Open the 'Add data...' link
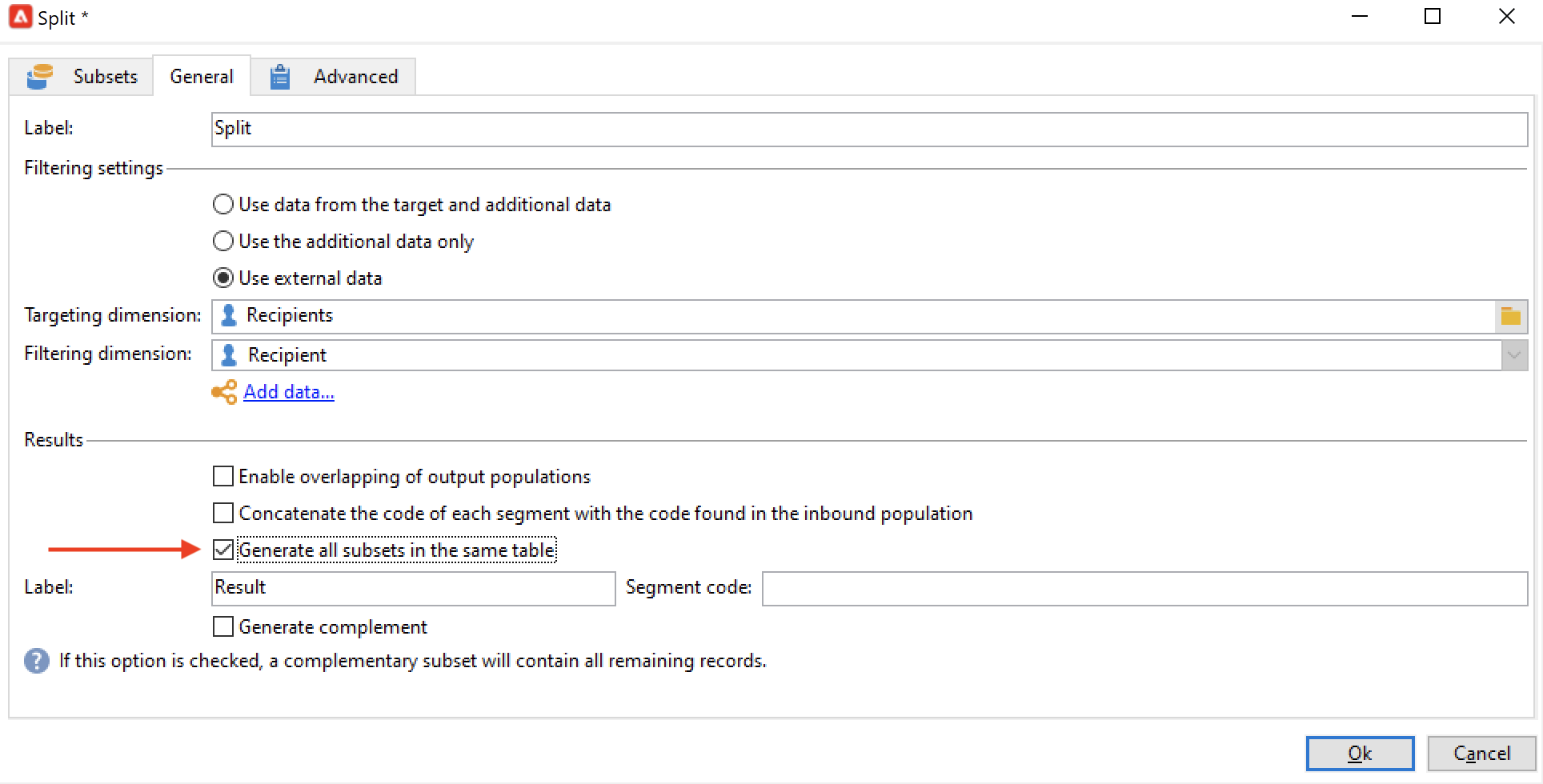This screenshot has width=1543, height=784. [x=289, y=392]
